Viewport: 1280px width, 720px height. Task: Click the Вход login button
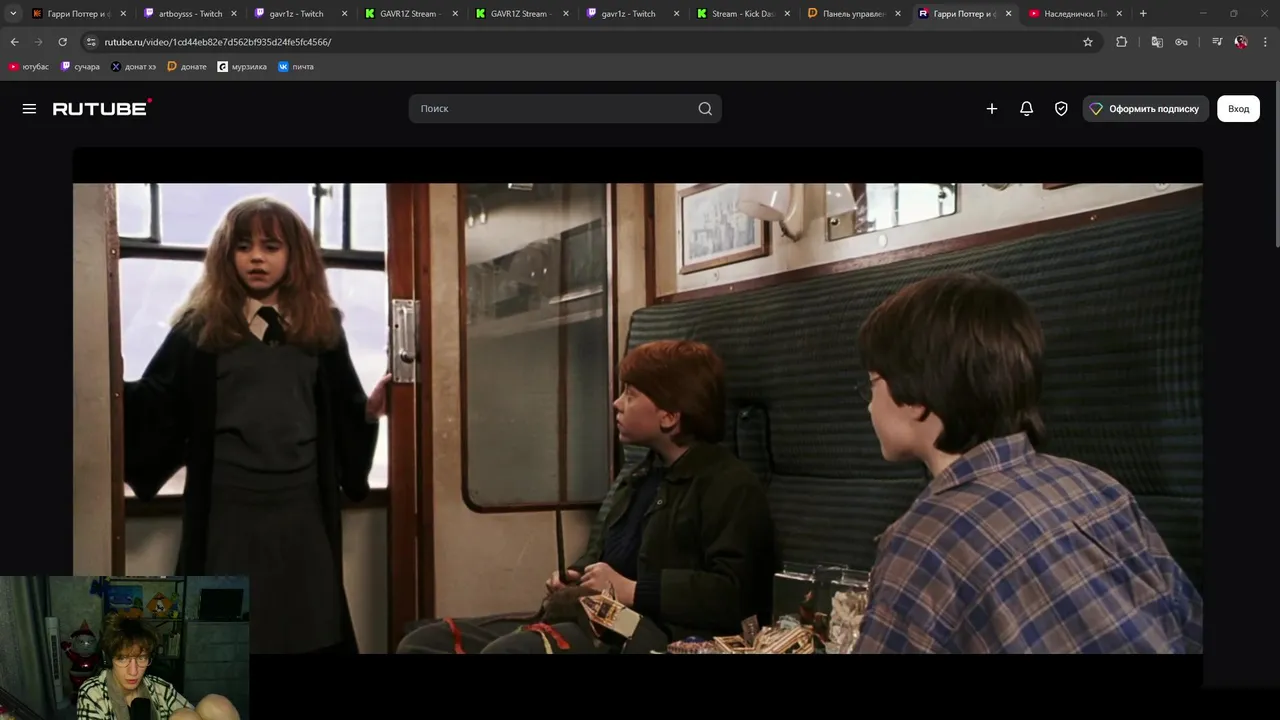pyautogui.click(x=1238, y=109)
